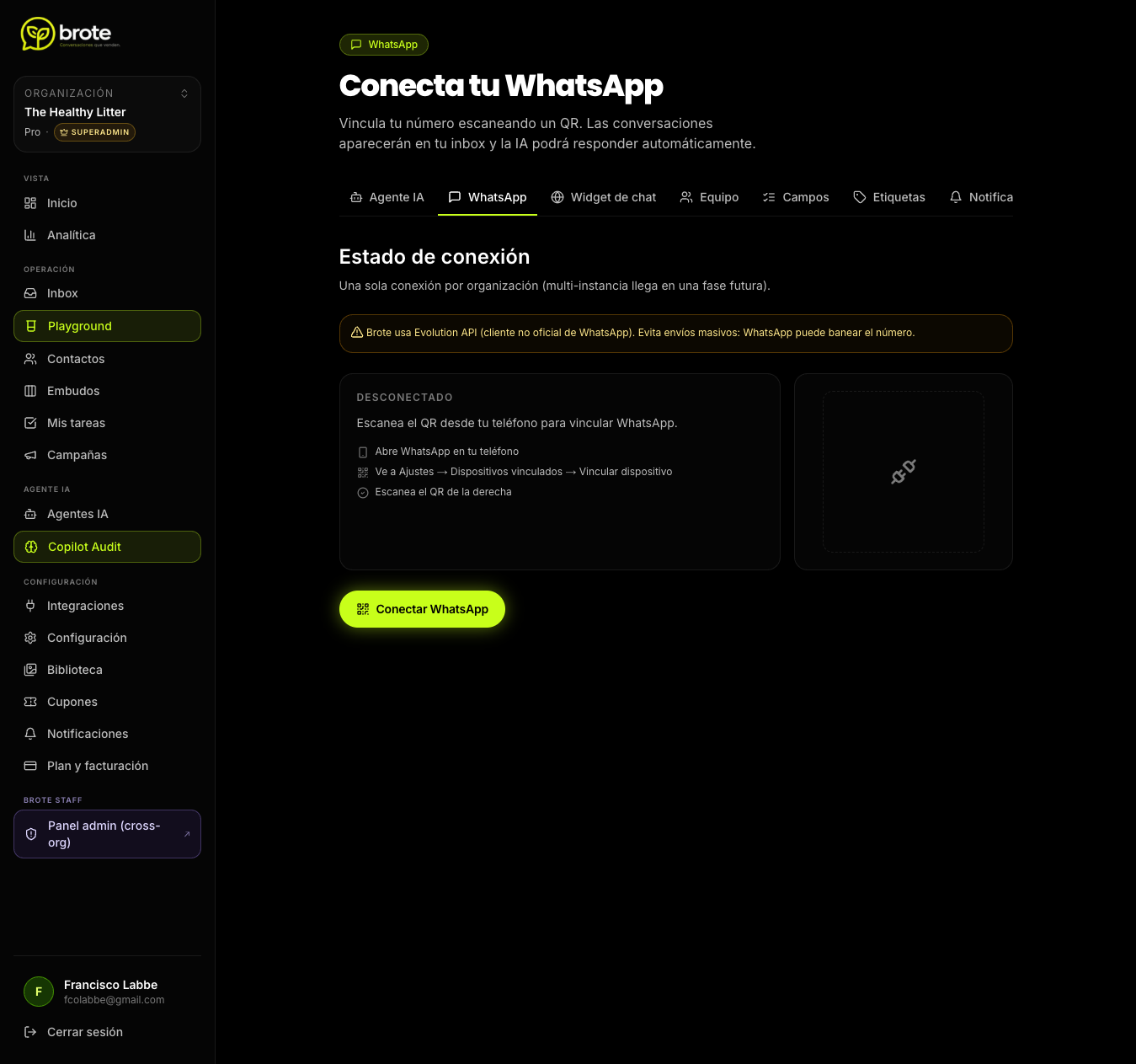This screenshot has width=1136, height=1064.
Task: Click the Playground beaker icon
Action: [31, 326]
